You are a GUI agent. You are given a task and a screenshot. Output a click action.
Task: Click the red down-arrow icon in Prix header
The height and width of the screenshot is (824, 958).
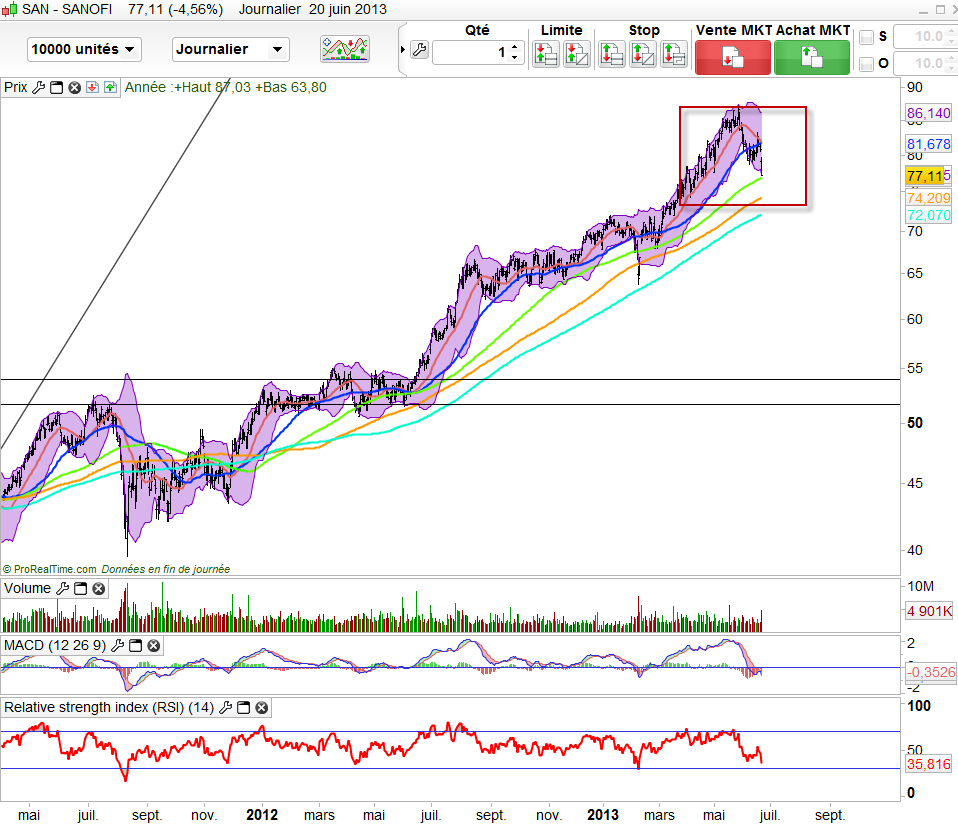click(x=91, y=87)
